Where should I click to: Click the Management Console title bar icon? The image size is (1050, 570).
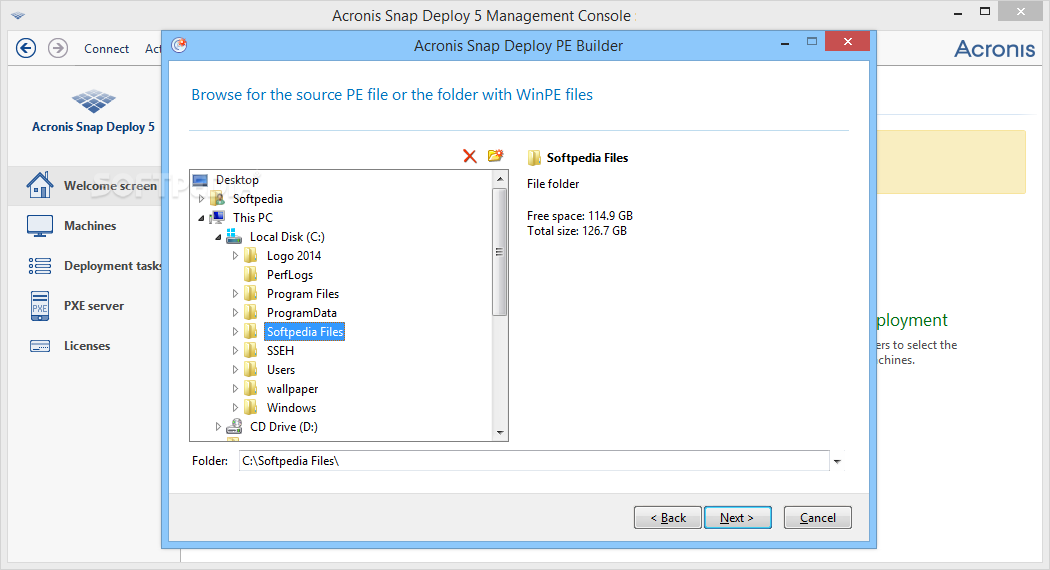[x=18, y=15]
